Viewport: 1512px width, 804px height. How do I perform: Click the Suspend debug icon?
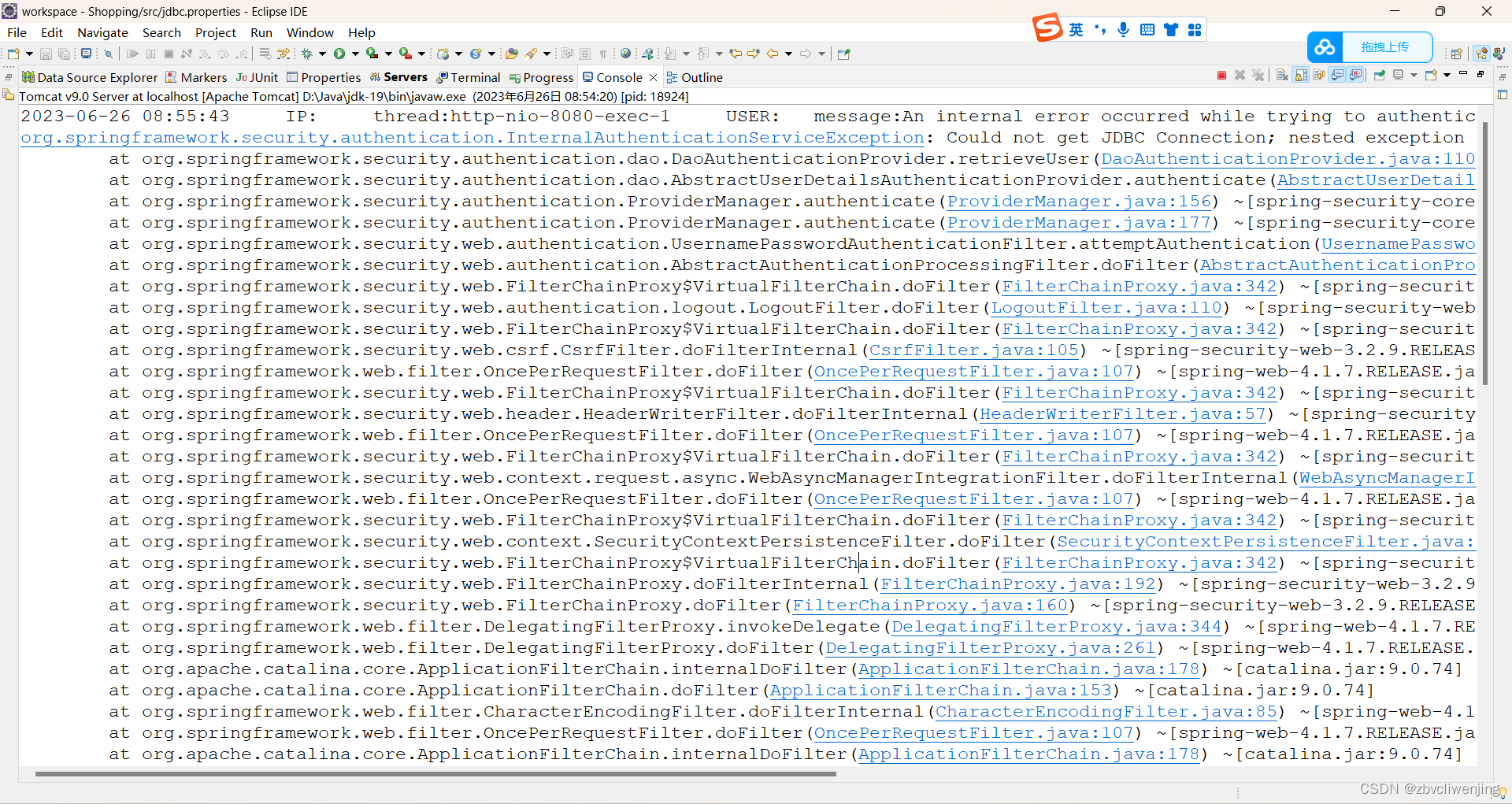(x=150, y=54)
